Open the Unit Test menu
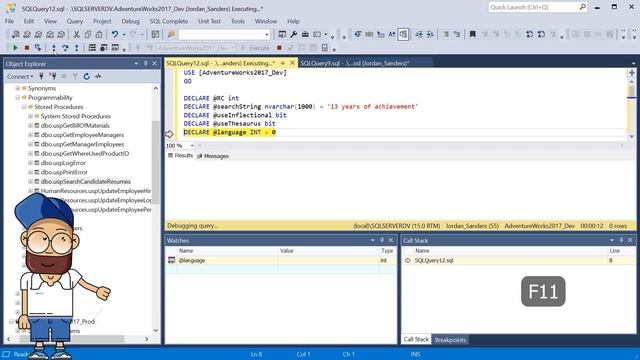Screen dimensions: 640x360 click(x=209, y=21)
